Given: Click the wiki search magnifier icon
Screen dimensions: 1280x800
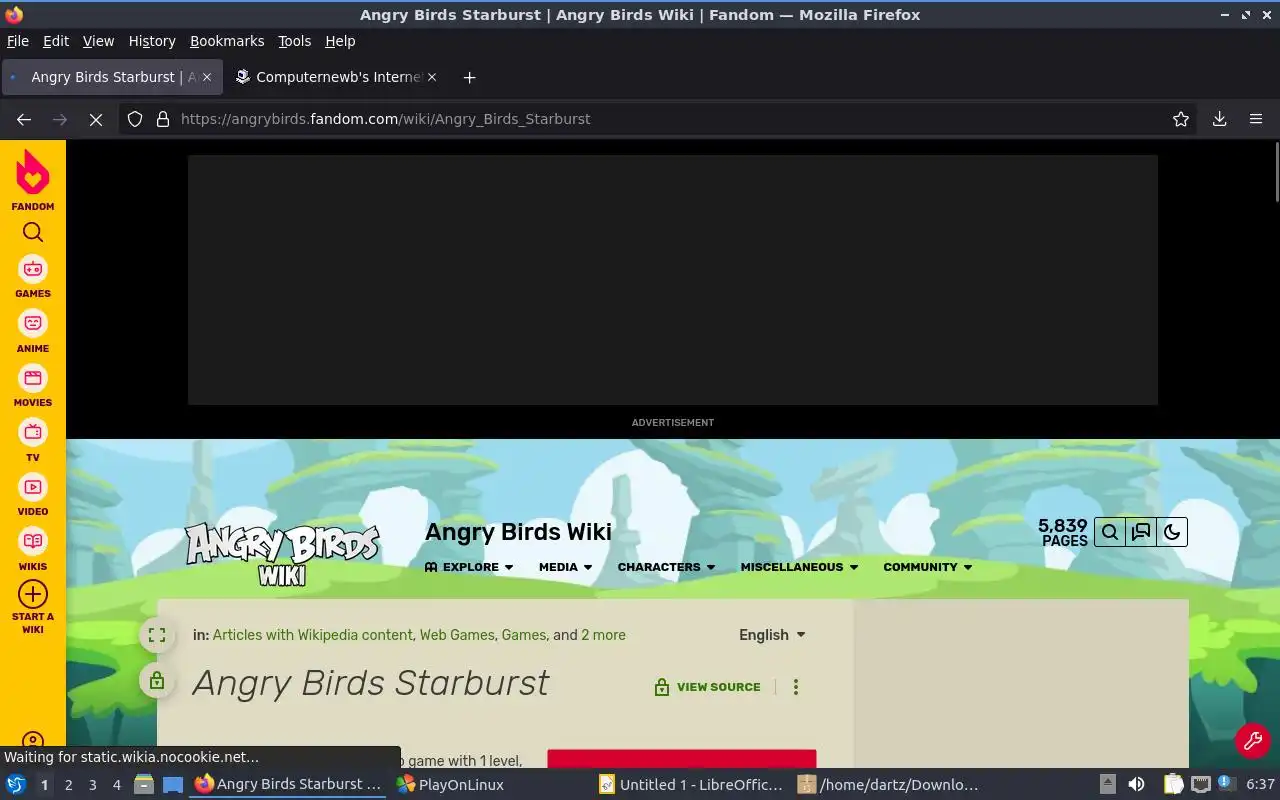Looking at the screenshot, I should coord(1110,532).
